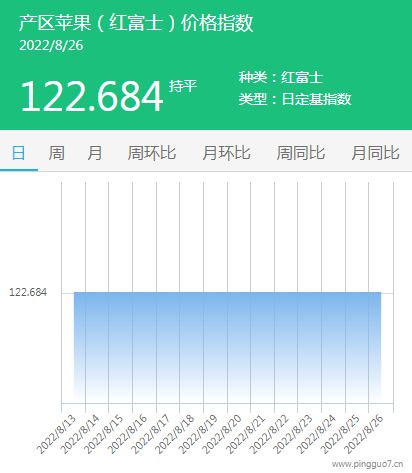This screenshot has width=412, height=473.
Task: Open the 月同比 tab
Action: coord(375,153)
